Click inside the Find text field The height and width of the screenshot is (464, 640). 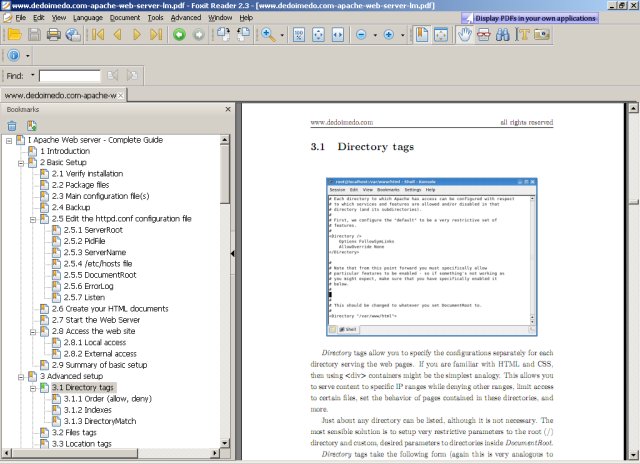click(69, 75)
